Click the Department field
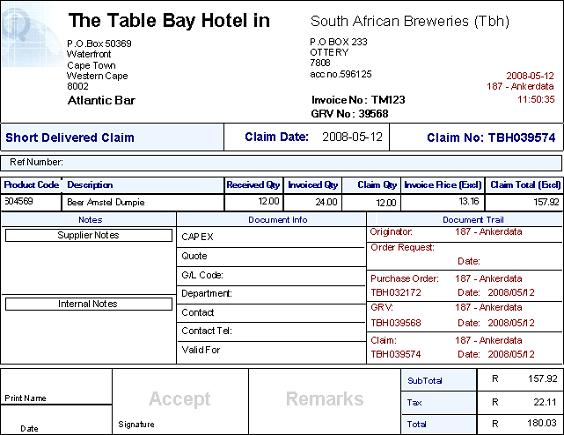This screenshot has width=564, height=435. coord(272,294)
